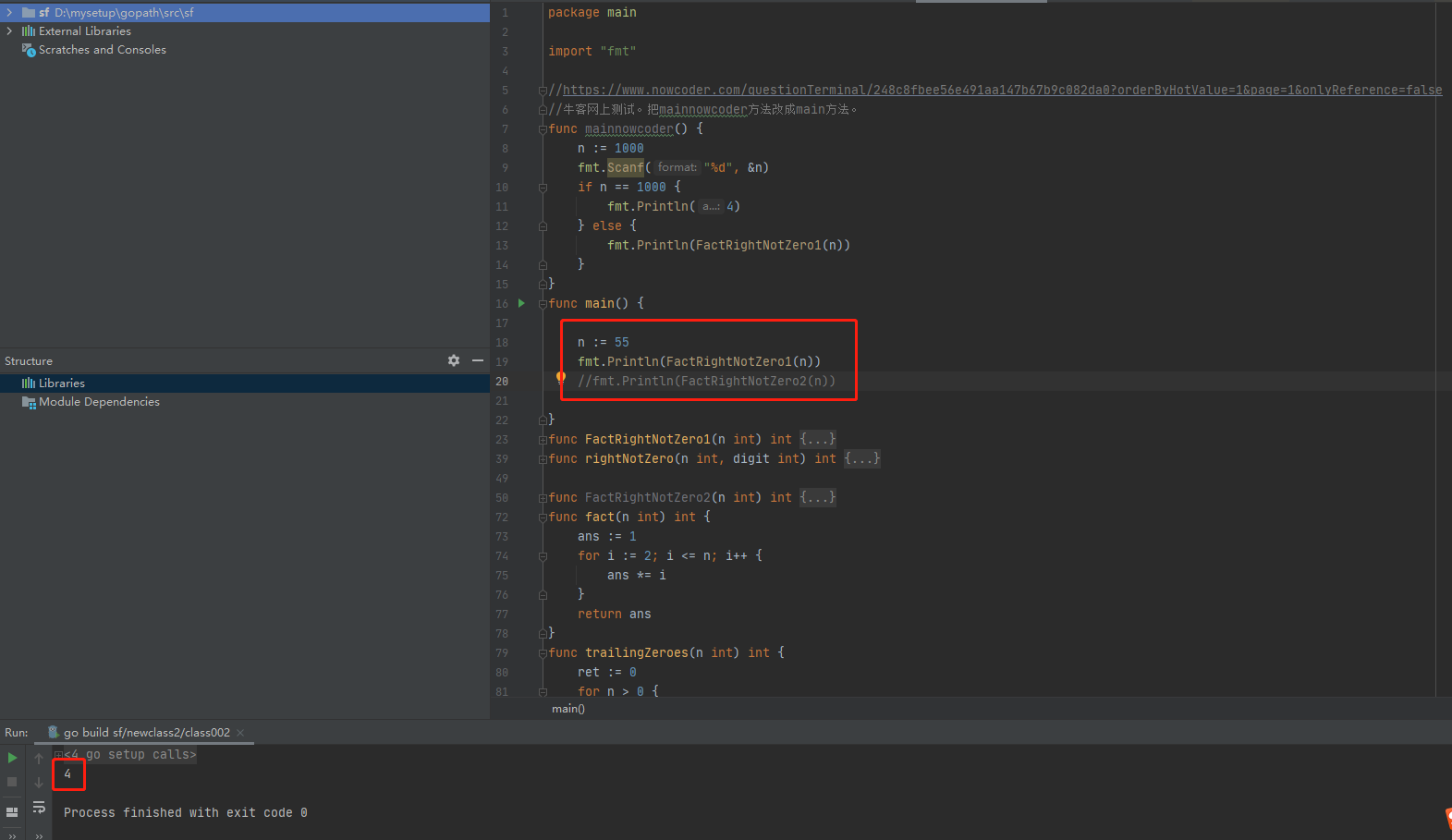Click 'return ans' on line 77

pyautogui.click(x=615, y=614)
